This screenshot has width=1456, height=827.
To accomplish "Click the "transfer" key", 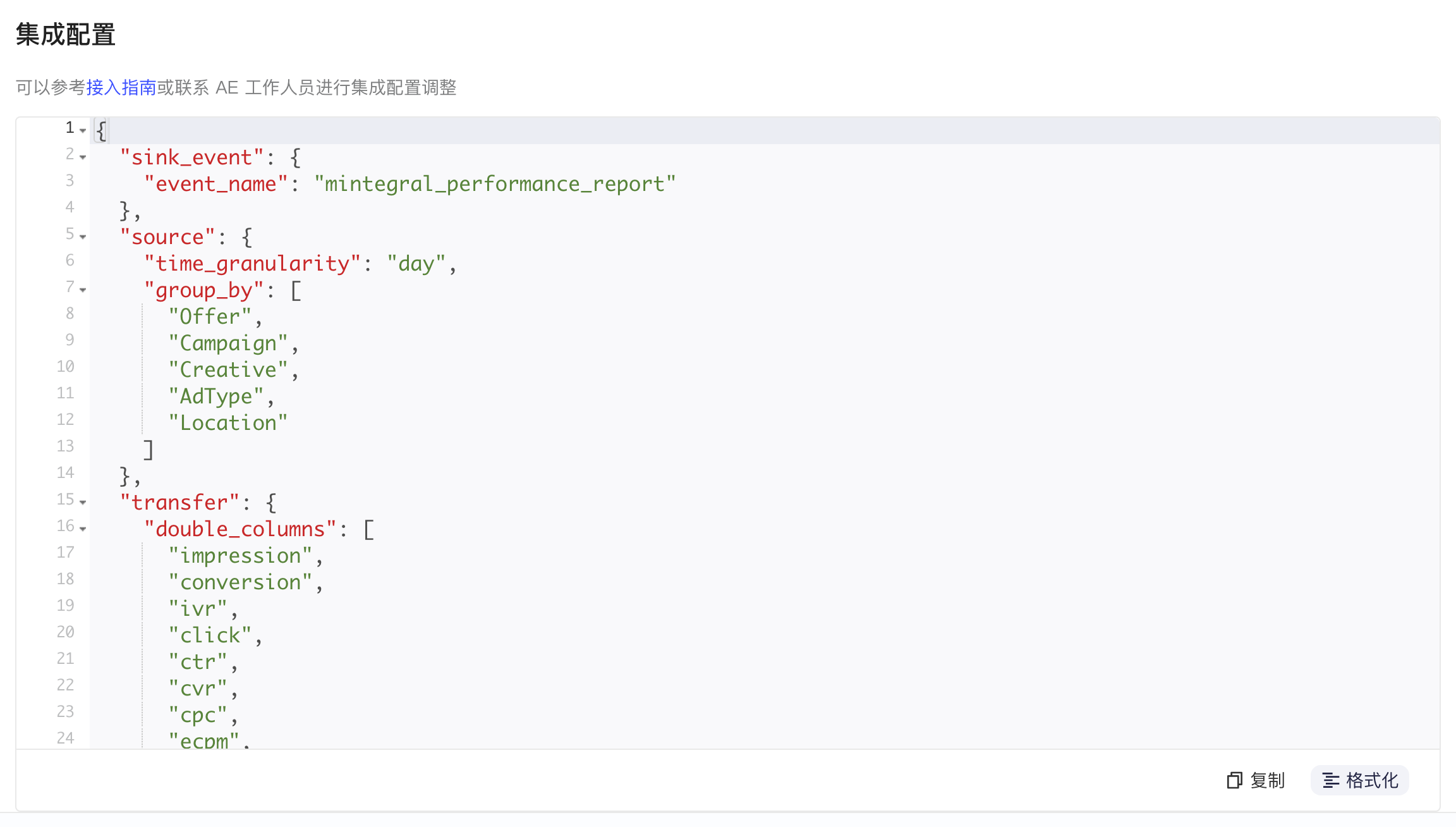I will point(180,503).
